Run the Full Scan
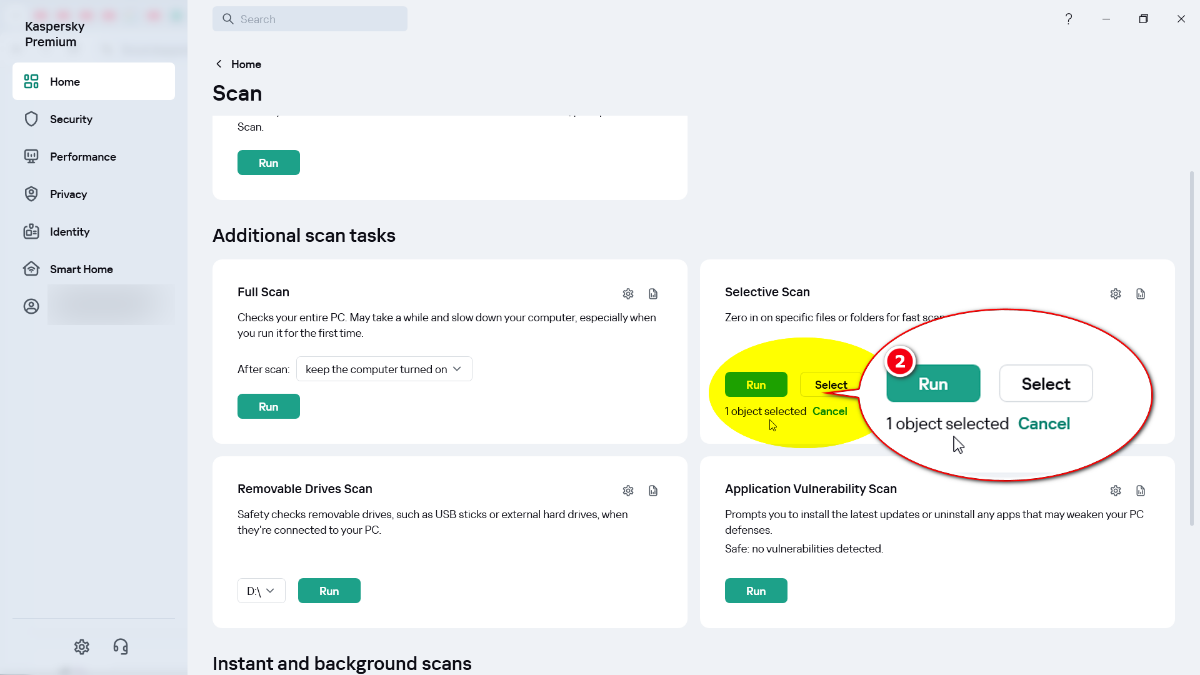 269,407
